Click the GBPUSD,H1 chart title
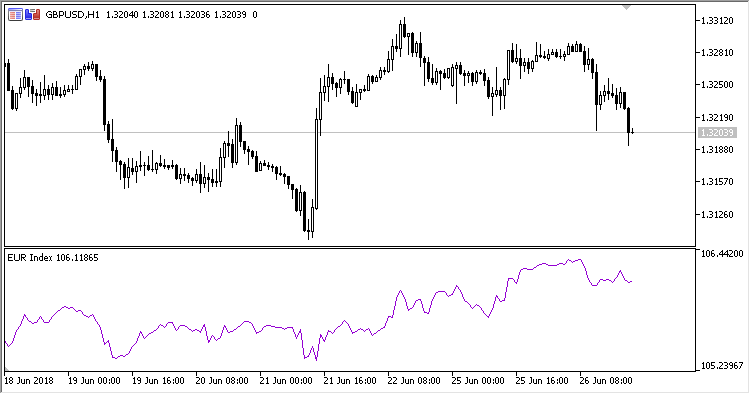 [73, 15]
